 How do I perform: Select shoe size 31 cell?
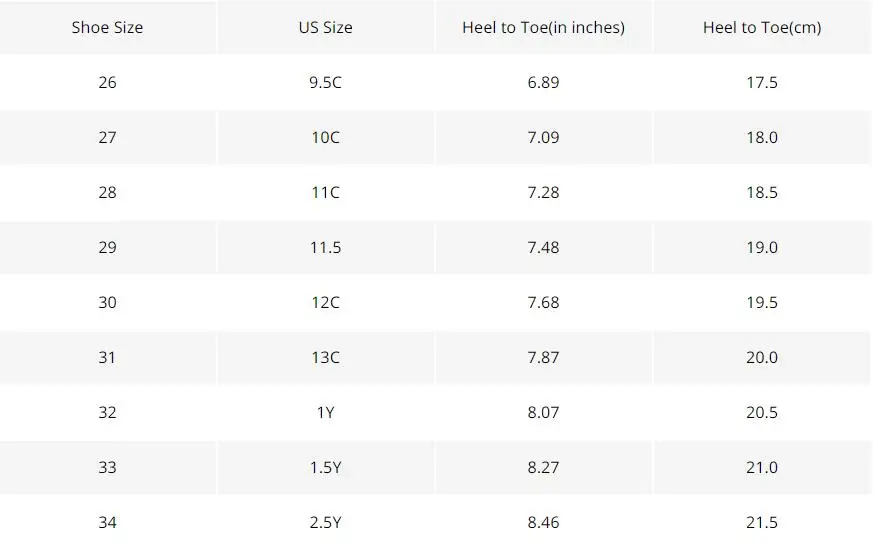coord(107,357)
